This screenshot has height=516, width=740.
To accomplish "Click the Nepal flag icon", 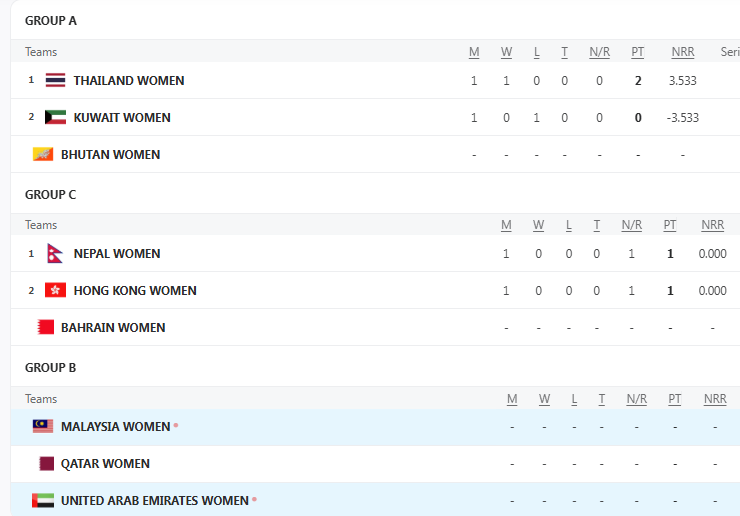I will click(55, 253).
